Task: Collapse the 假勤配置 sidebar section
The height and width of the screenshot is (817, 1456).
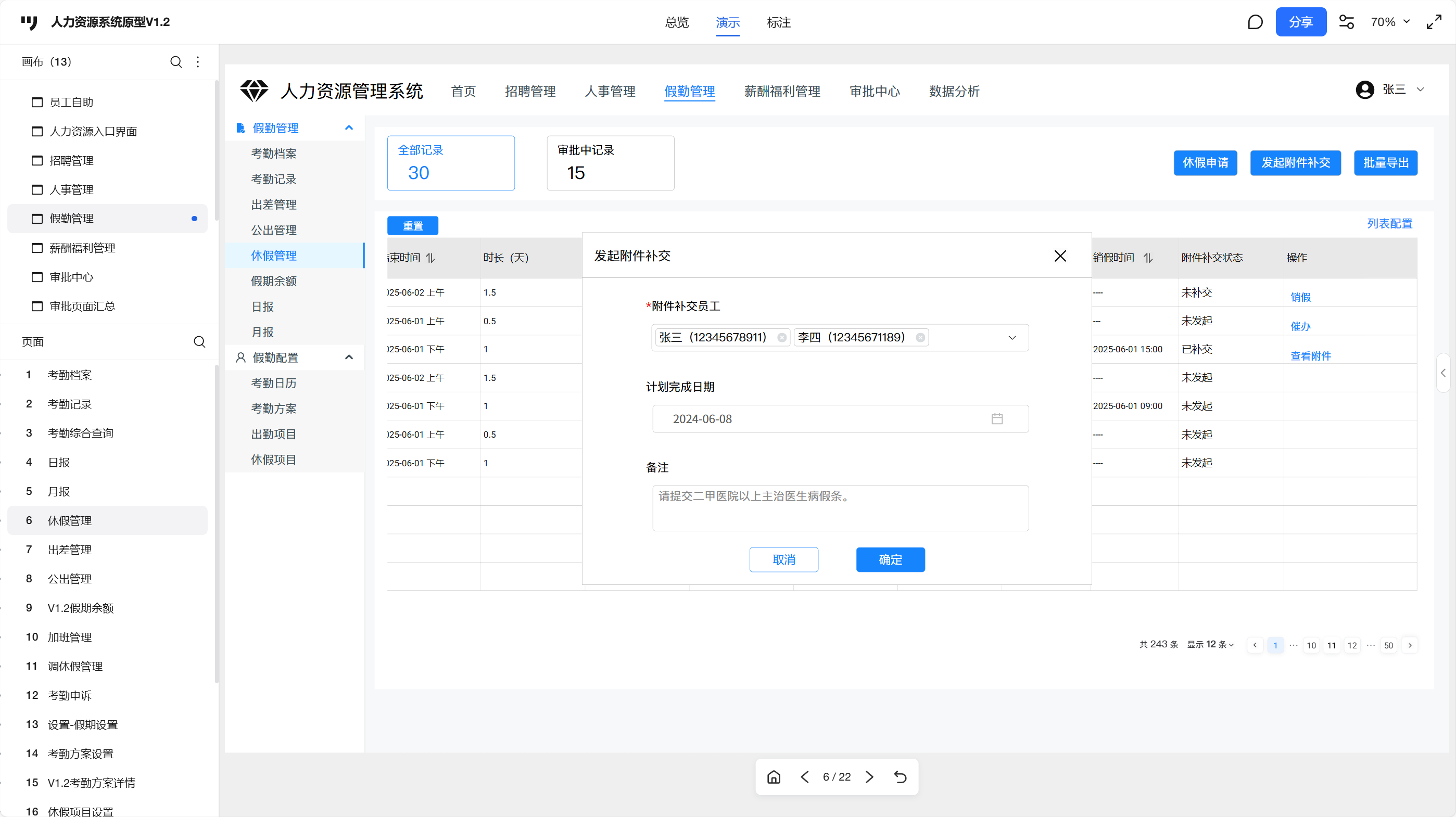Action: pyautogui.click(x=349, y=357)
